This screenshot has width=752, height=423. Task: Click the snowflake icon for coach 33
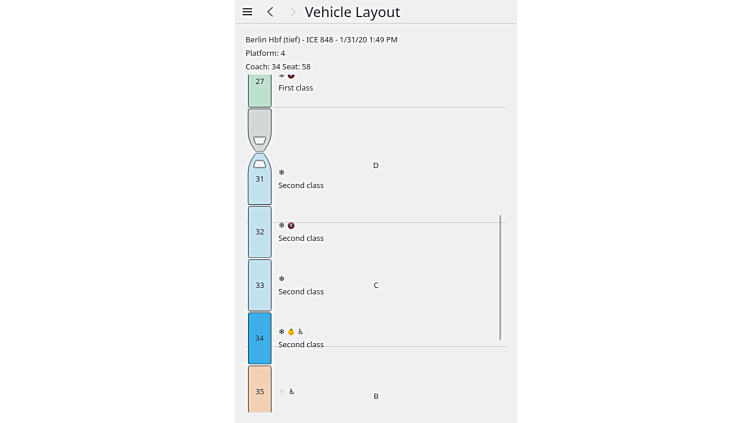[x=281, y=278]
